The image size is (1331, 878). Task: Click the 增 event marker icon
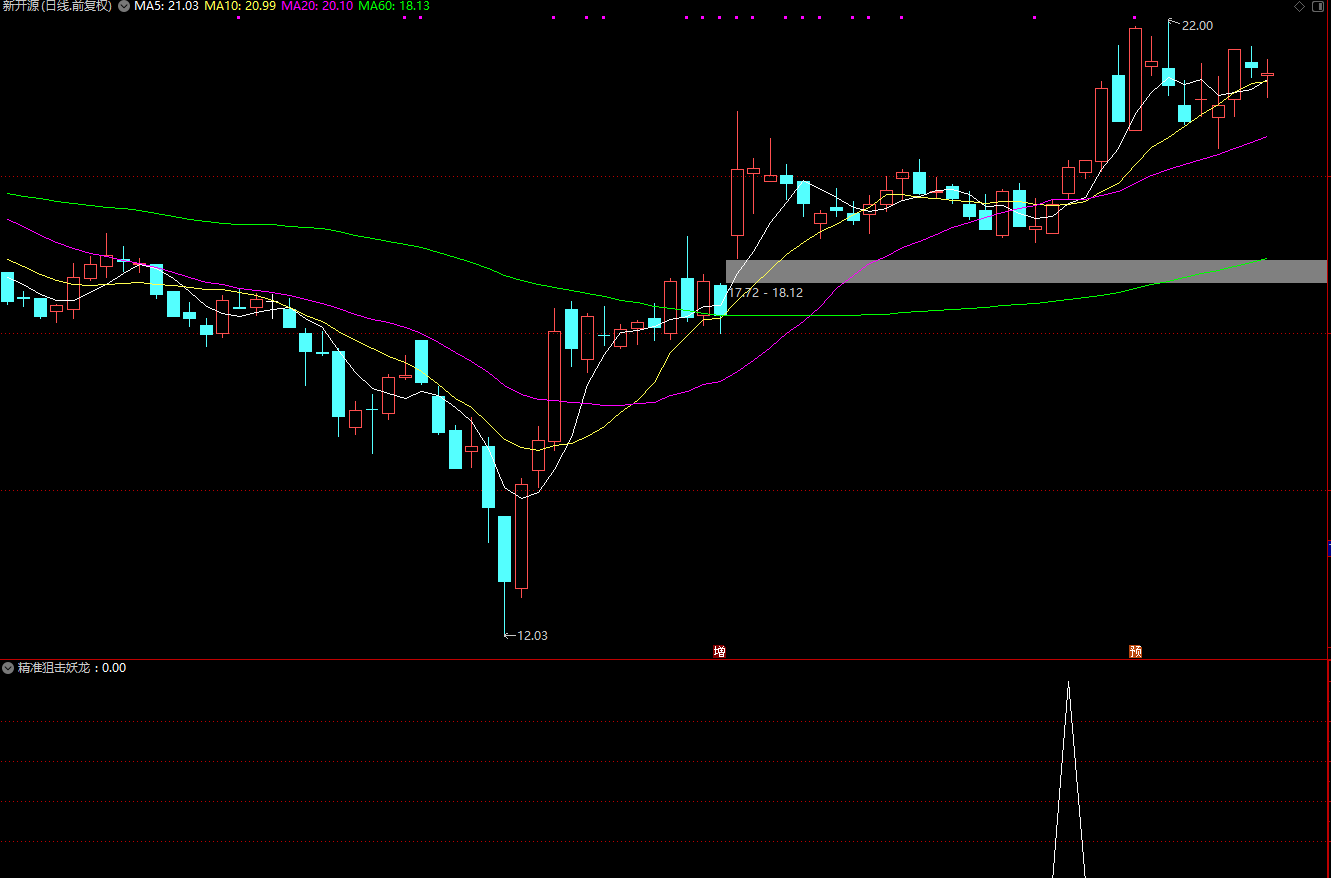[719, 651]
